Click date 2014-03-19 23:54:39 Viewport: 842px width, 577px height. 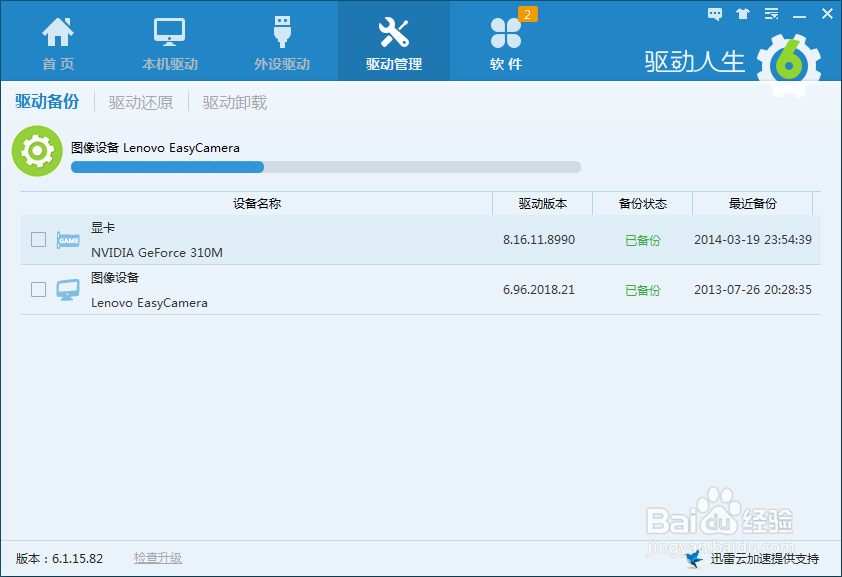[x=752, y=239]
